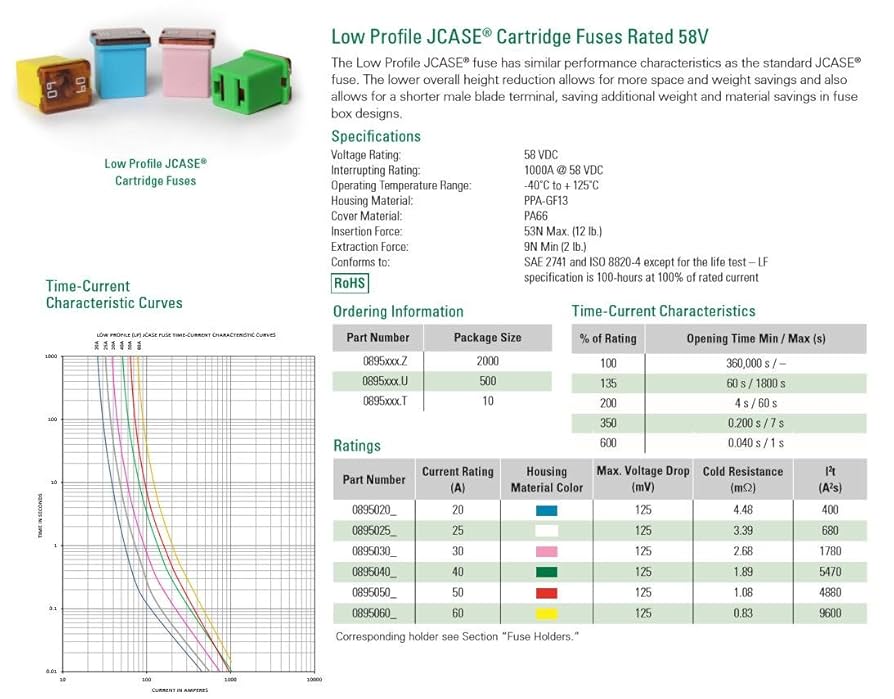The image size is (894, 699).
Task: Click opening time '0.200 s / 7 s'
Action: point(756,423)
